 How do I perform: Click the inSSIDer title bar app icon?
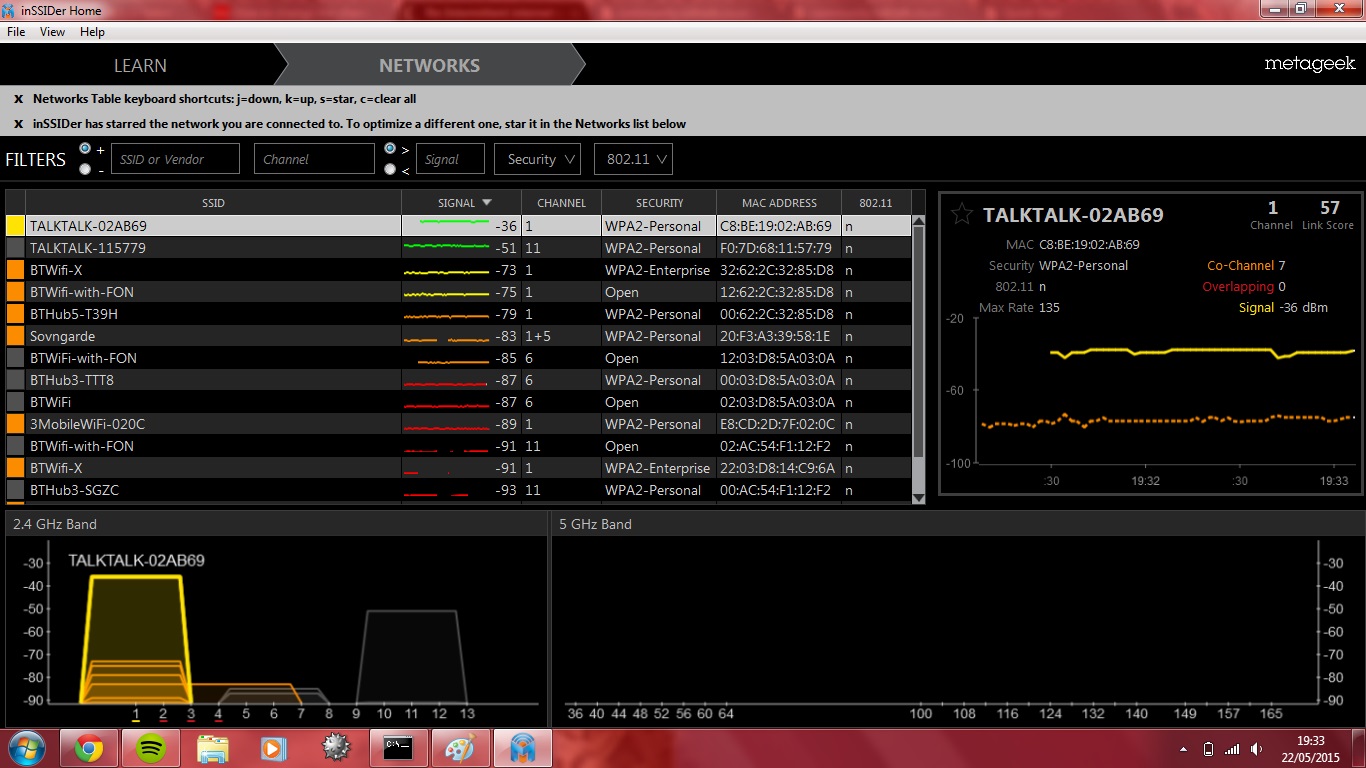click(10, 10)
